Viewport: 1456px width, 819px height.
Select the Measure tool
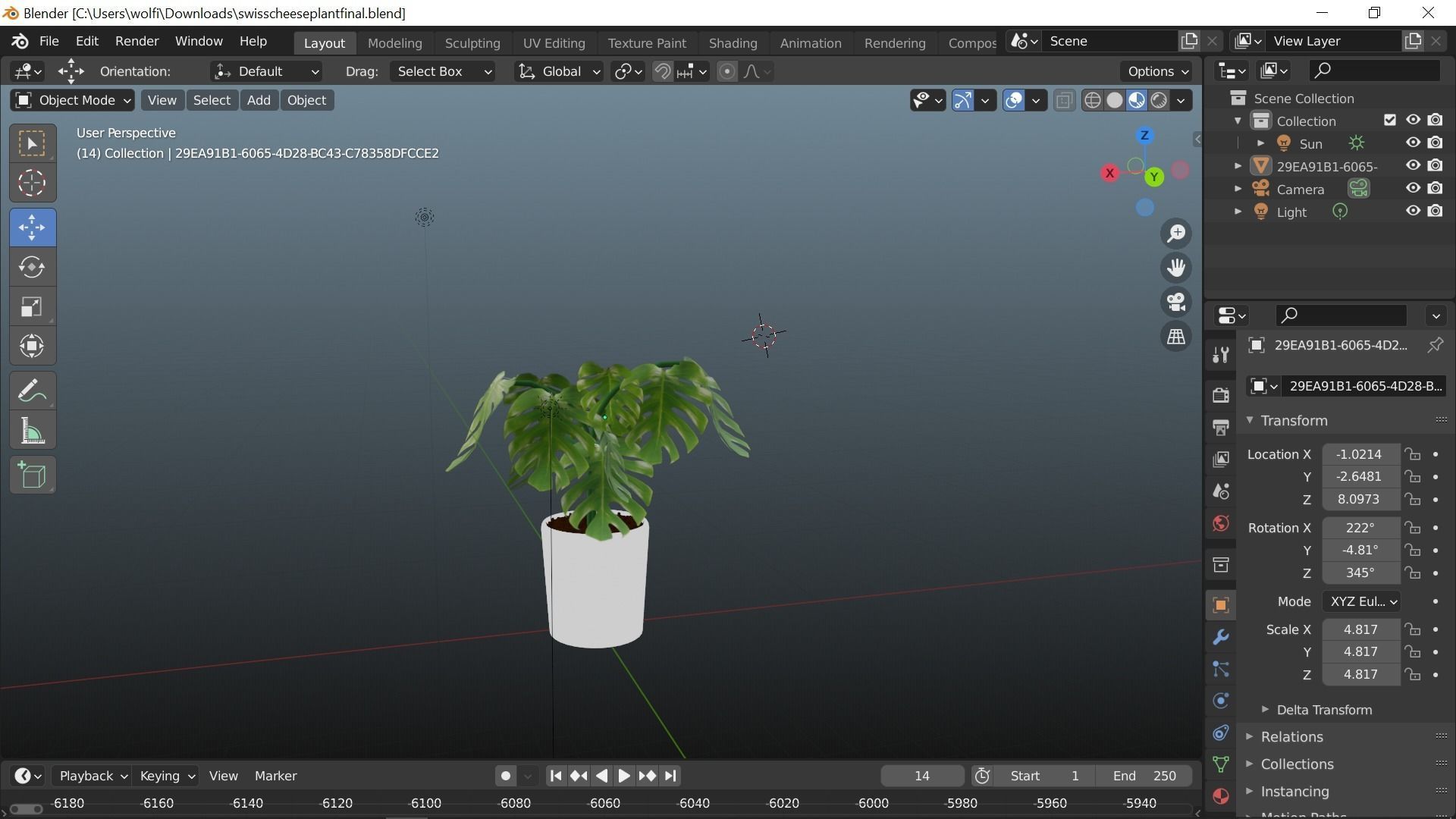(x=32, y=431)
